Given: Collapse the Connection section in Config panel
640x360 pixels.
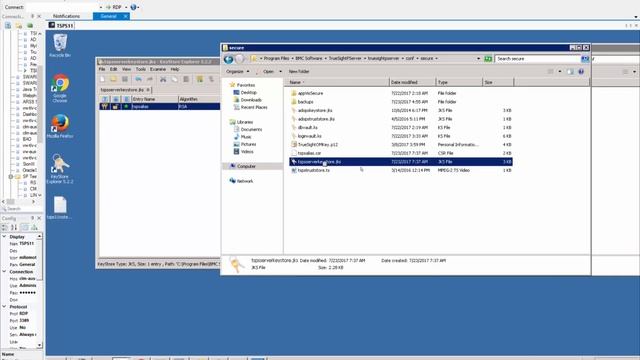Looking at the screenshot, I should click(4, 271).
